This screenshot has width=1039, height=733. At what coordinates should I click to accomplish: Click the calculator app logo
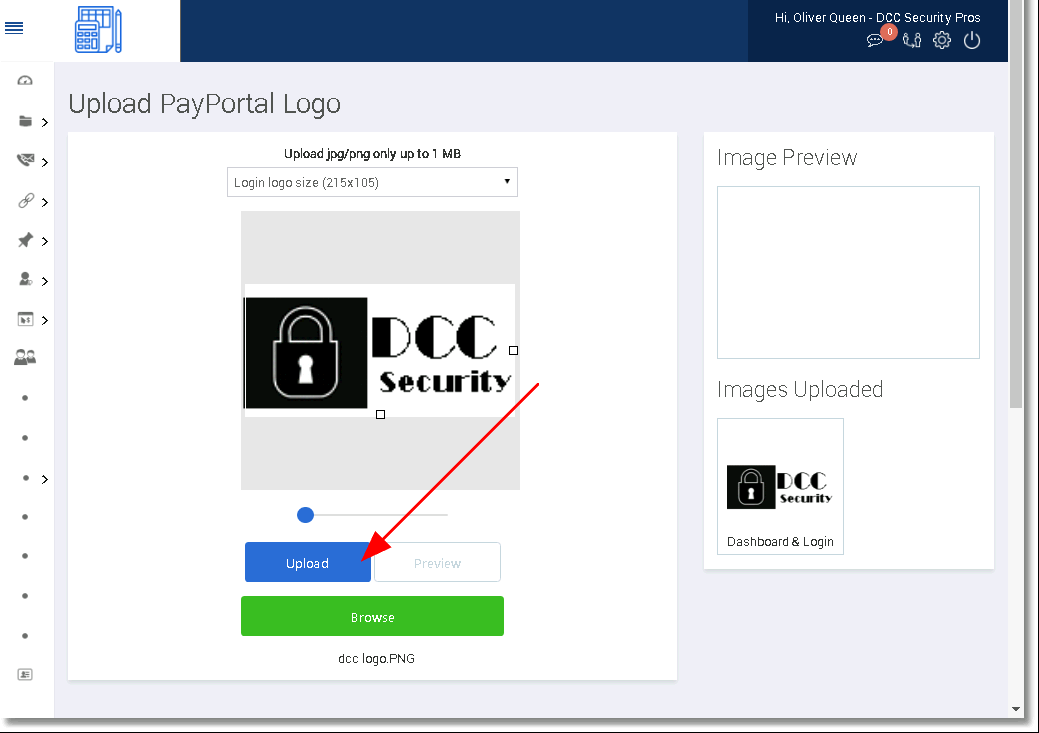pos(98,30)
